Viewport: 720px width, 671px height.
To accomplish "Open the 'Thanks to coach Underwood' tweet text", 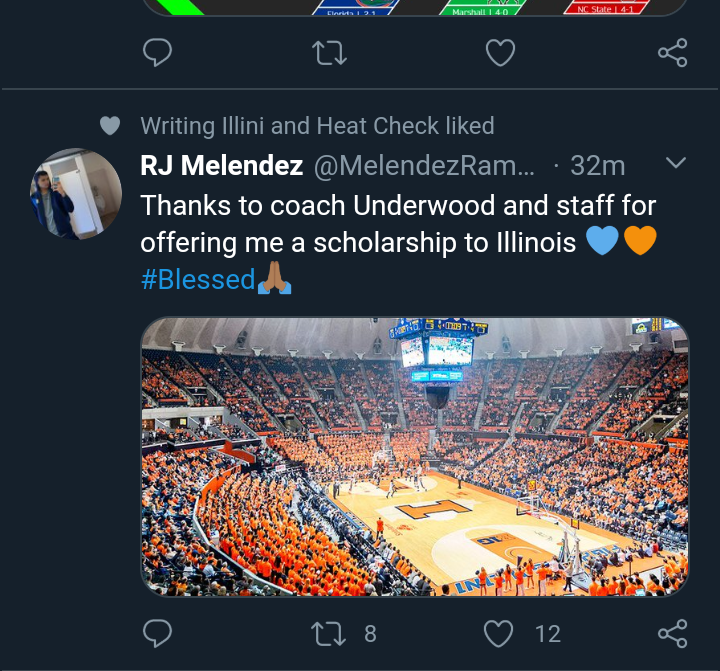I will point(398,224).
